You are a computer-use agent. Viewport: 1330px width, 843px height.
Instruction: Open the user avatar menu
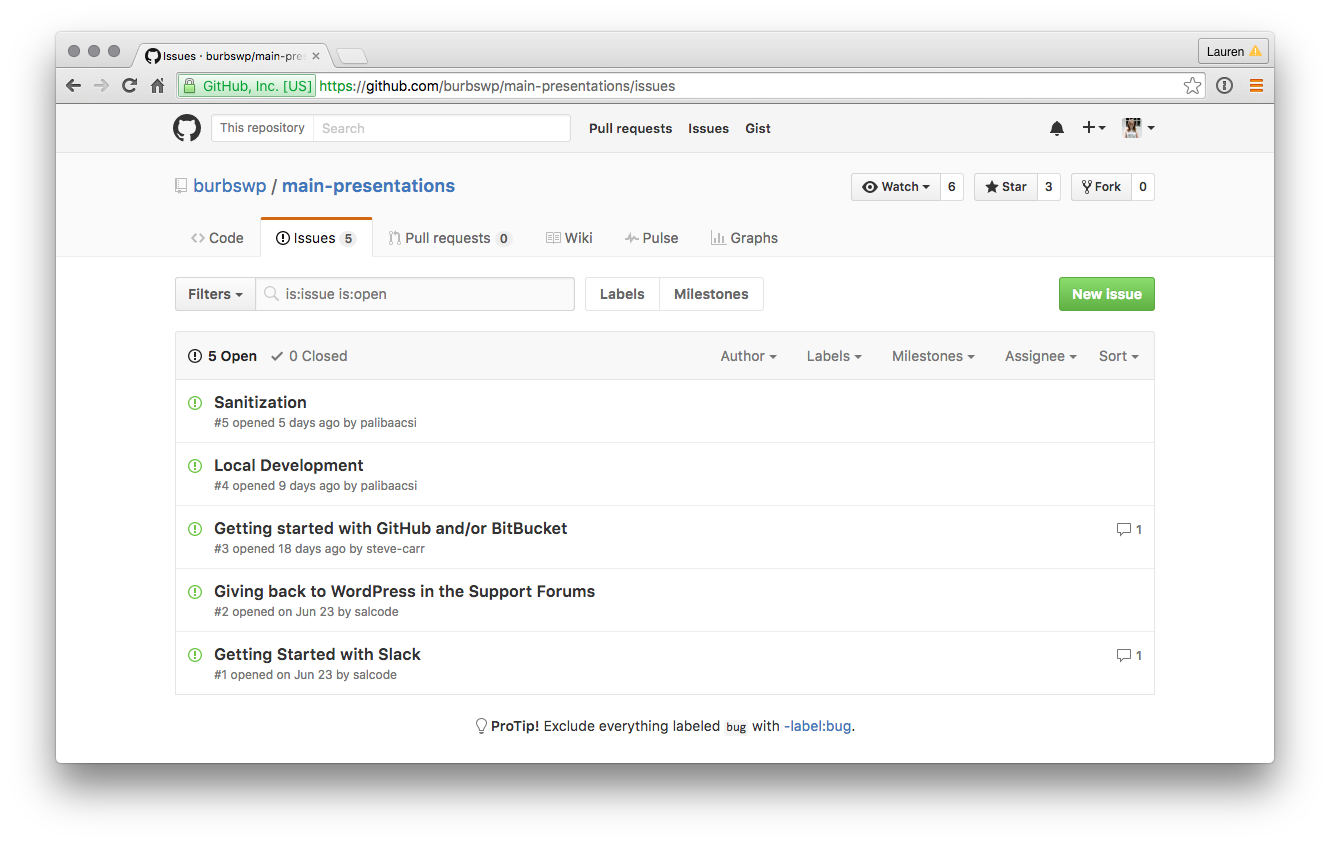pos(1138,128)
